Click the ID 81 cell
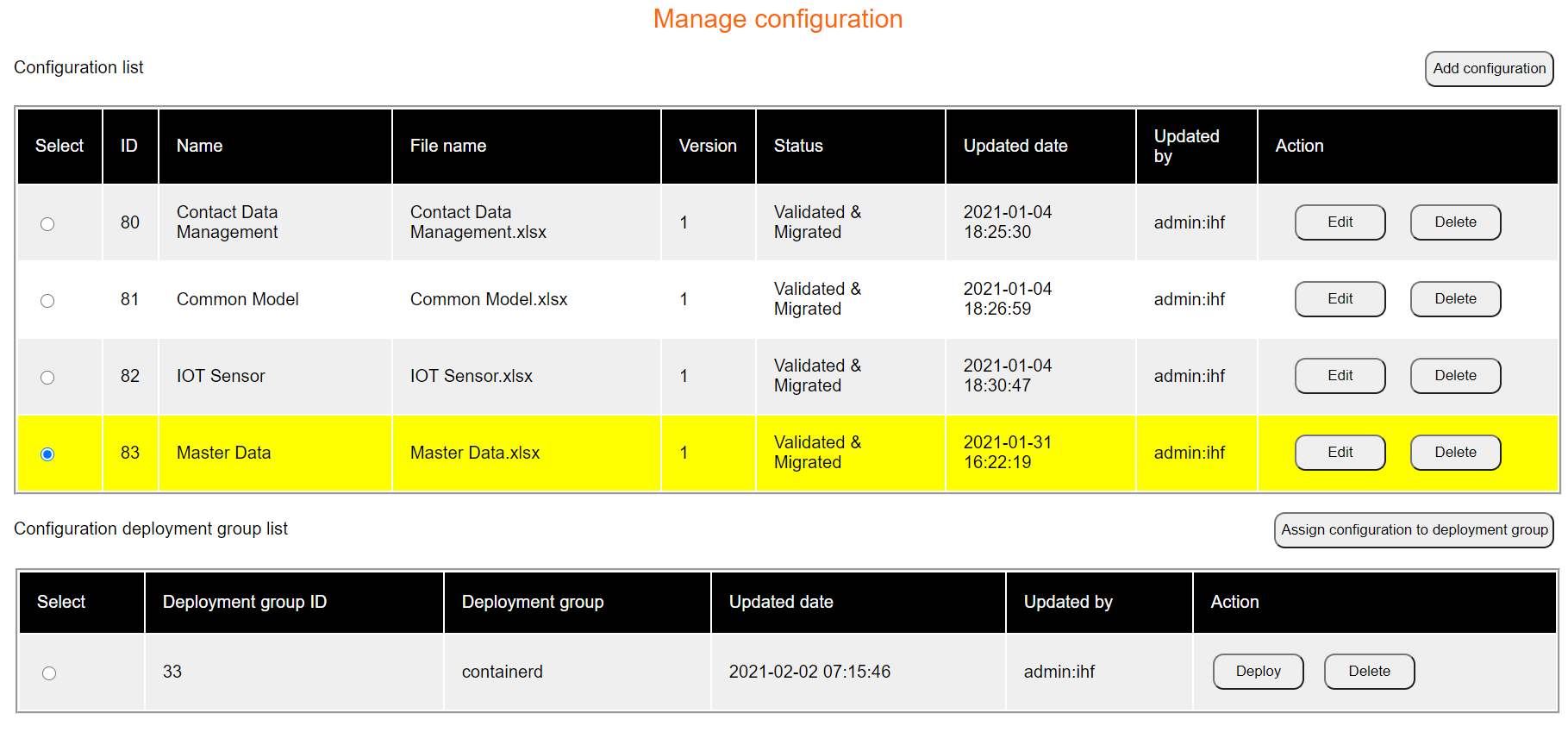Image resolution: width=1568 pixels, height=732 pixels. 130,299
